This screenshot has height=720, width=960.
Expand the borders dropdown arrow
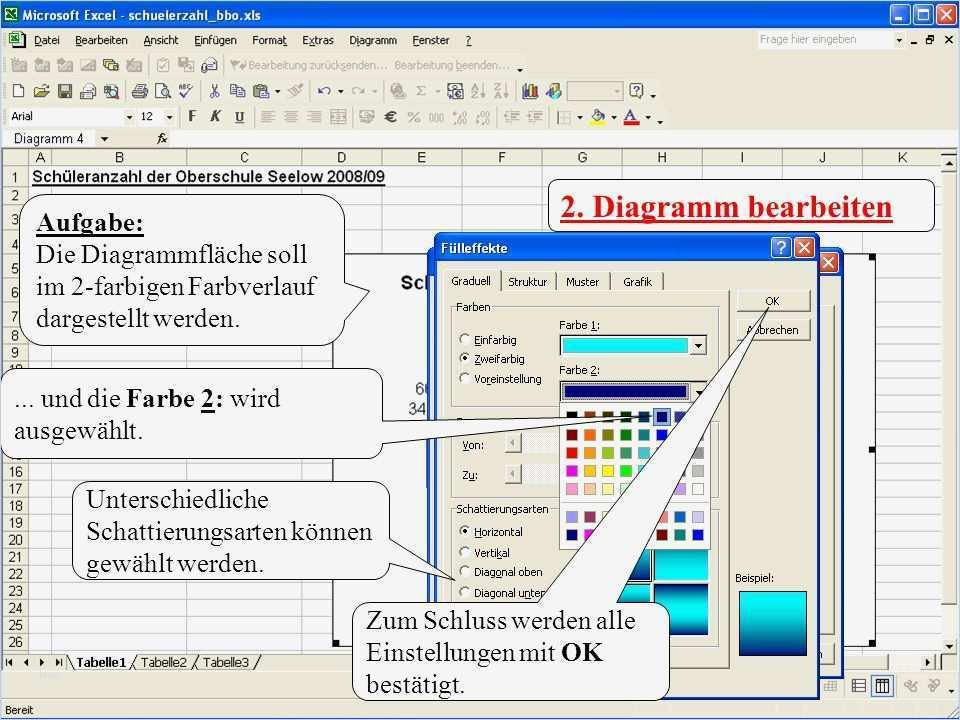(579, 117)
